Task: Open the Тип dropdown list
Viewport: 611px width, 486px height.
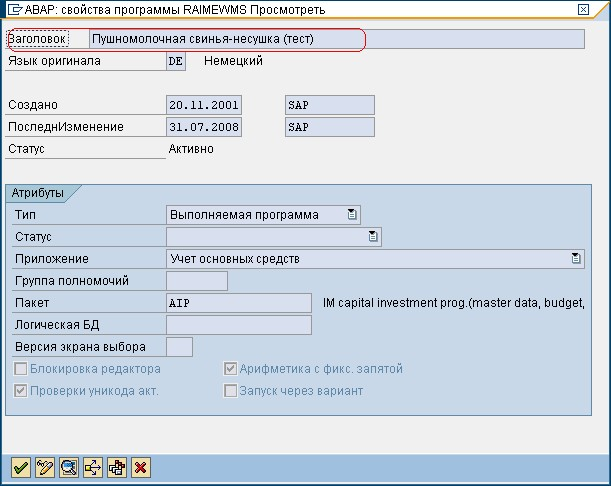Action: pos(352,214)
